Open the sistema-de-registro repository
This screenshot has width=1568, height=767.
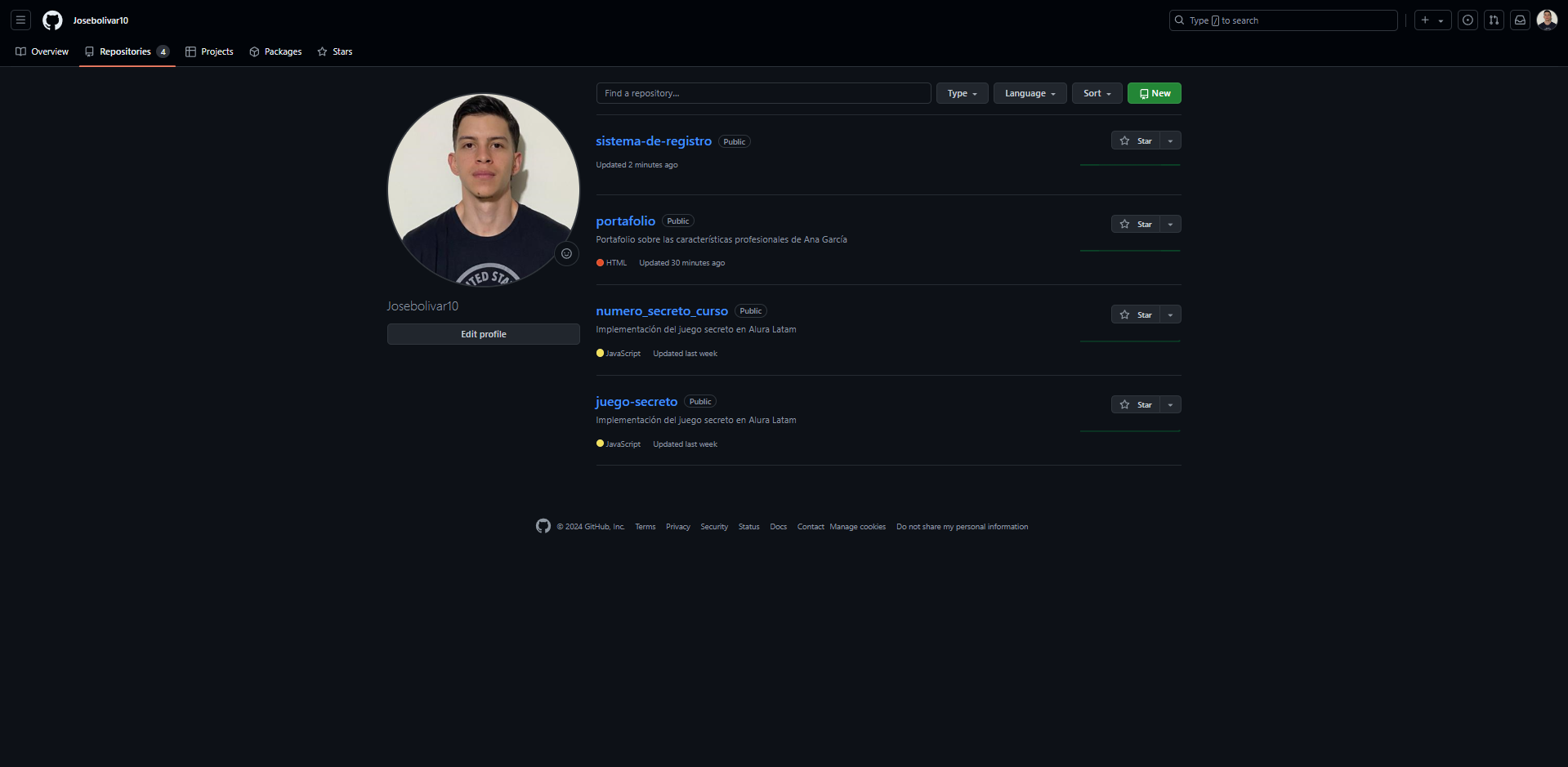click(x=654, y=141)
